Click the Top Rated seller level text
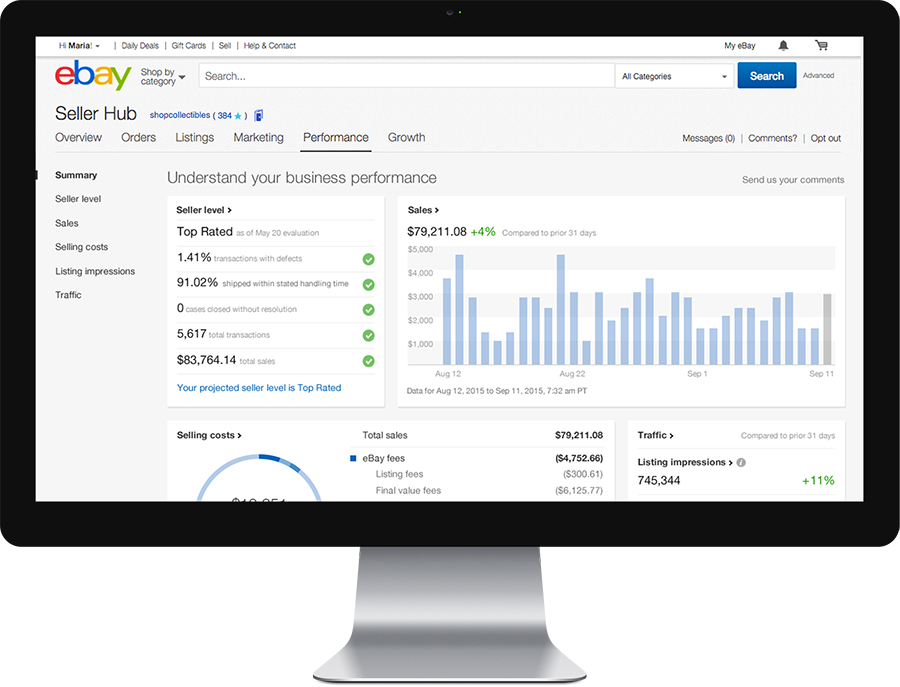 tap(204, 231)
